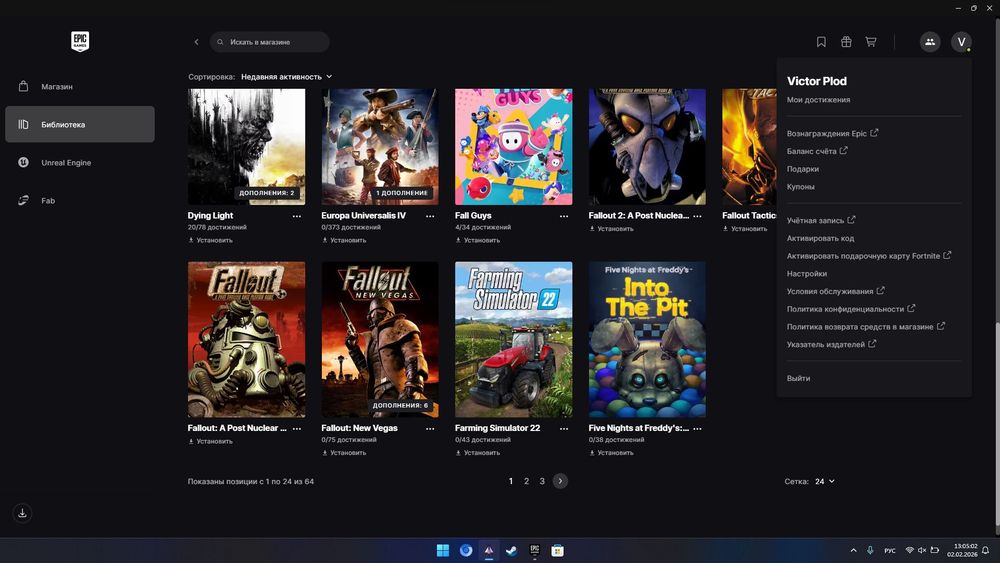This screenshot has width=1000, height=563.
Task: Install Dying Light via Установить
Action: click(210, 240)
